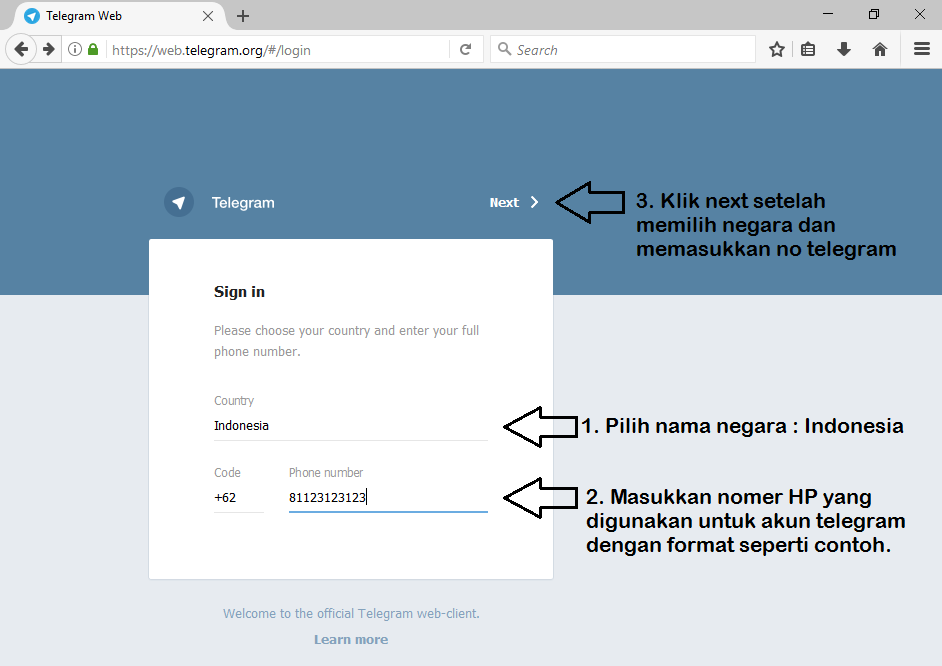Click 'Welcome to the official Telegram web-client.'

pyautogui.click(x=351, y=613)
